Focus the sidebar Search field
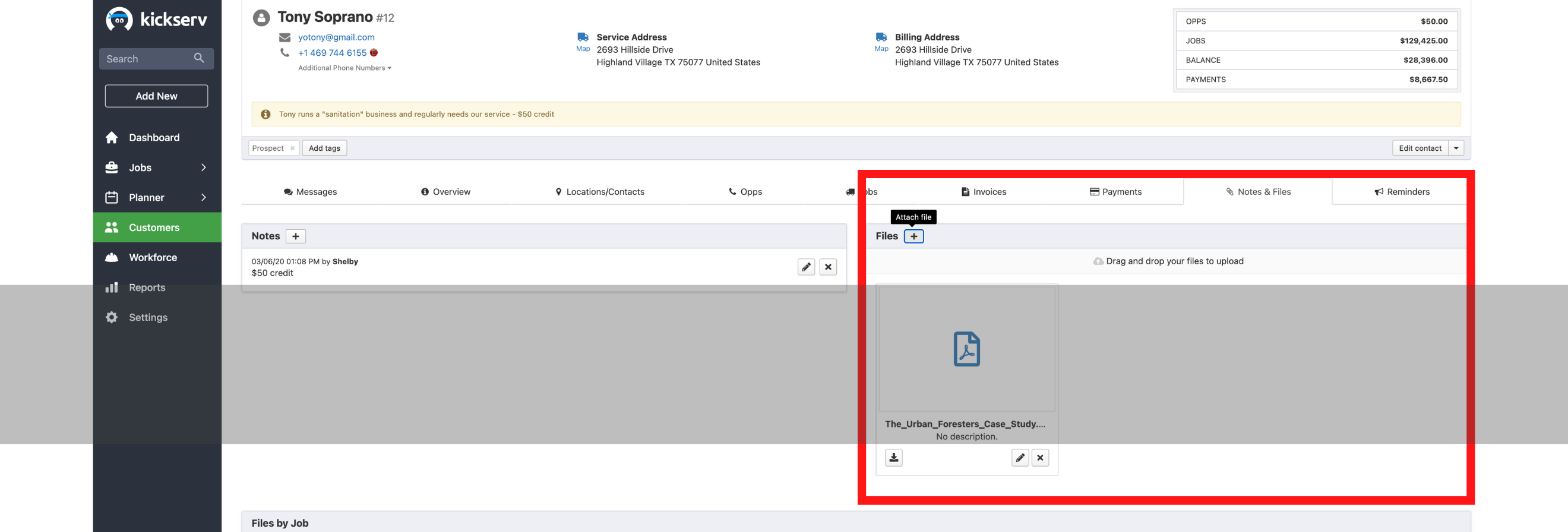 [x=156, y=58]
